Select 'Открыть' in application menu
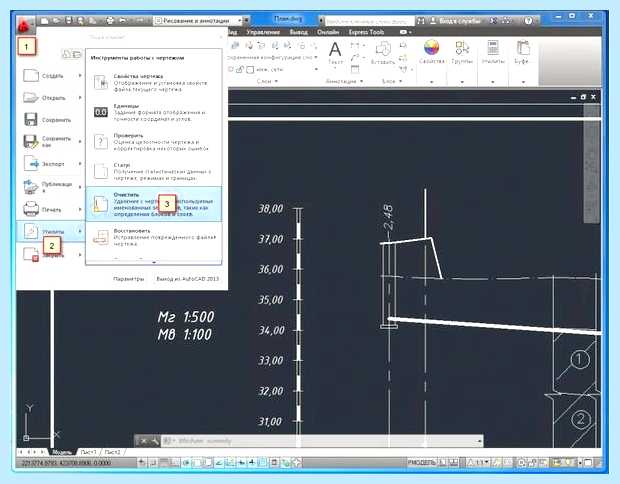The image size is (620, 484). [50, 98]
